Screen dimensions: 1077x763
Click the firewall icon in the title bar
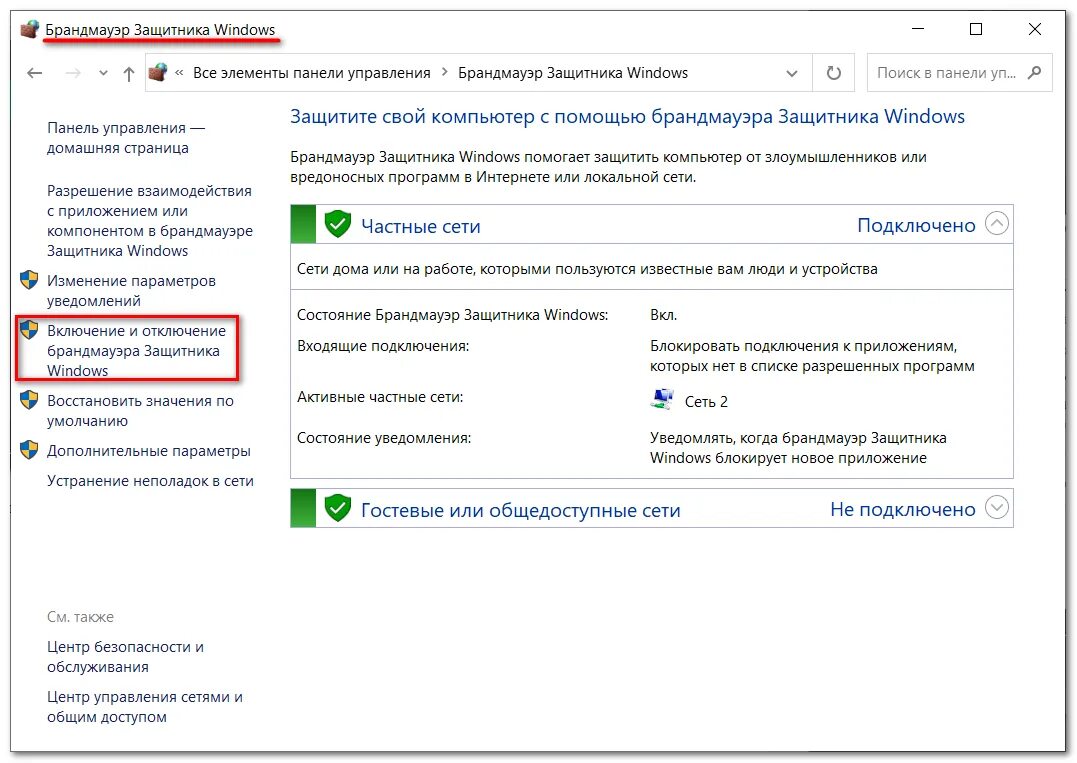[x=29, y=30]
